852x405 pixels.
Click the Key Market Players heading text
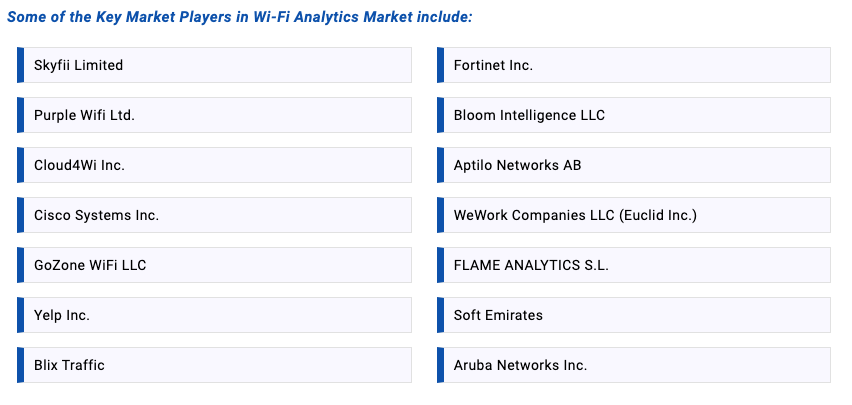point(240,17)
